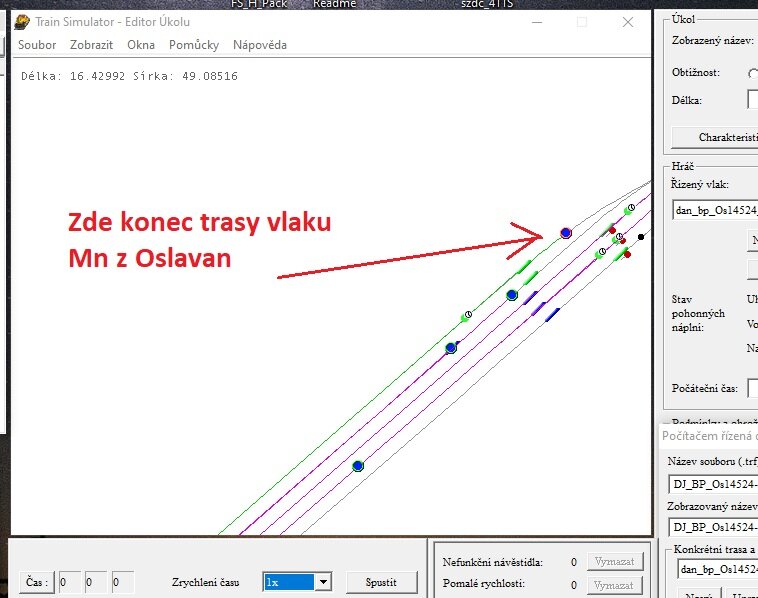Click the Charakteristi... button in Úkol panel
Screen dimensions: 758x598
(x=715, y=137)
